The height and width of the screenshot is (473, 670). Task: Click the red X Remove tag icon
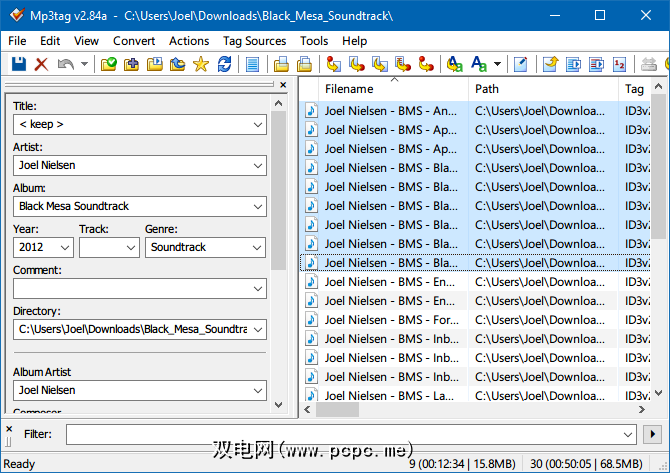click(41, 65)
